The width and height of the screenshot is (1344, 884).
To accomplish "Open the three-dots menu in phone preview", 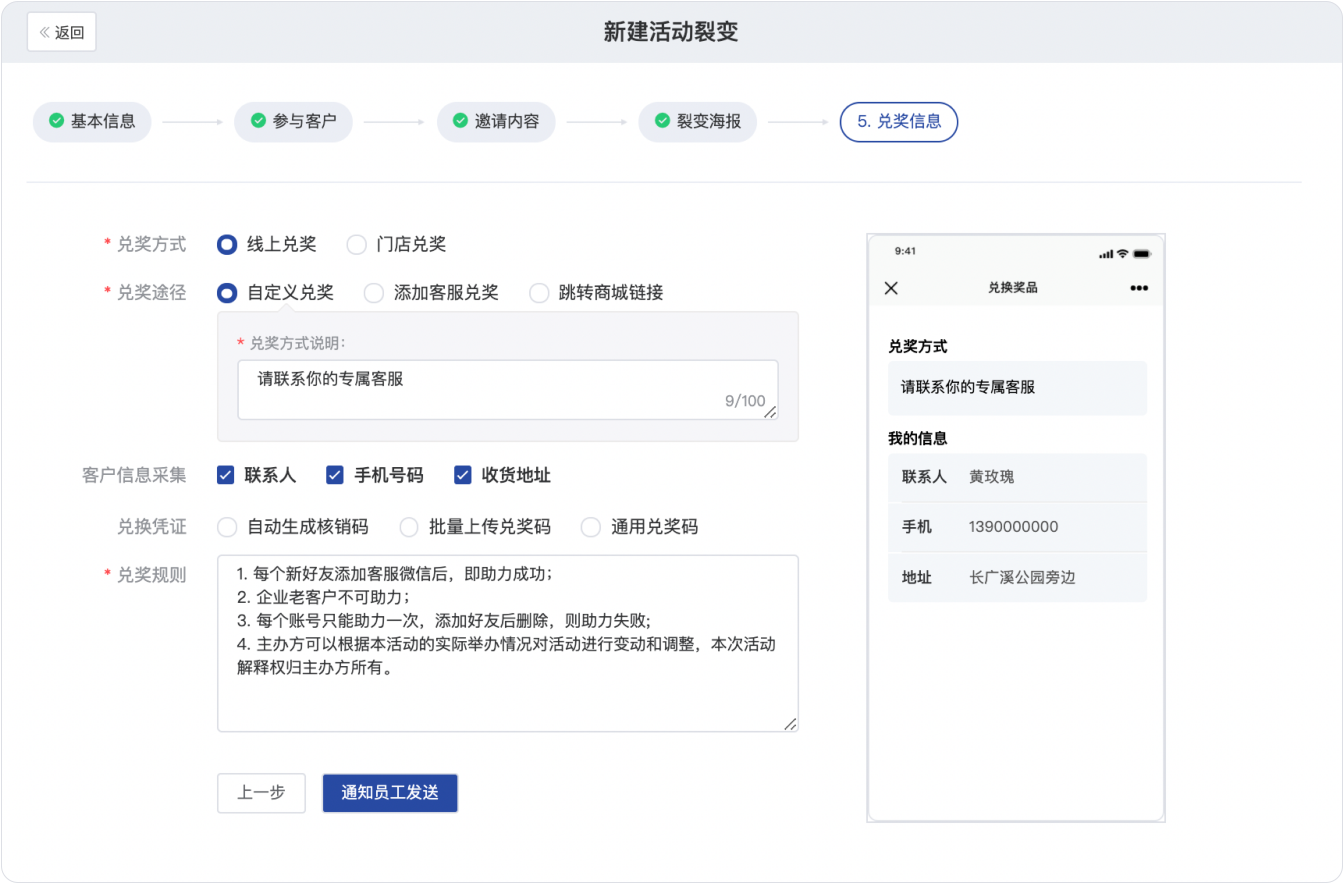I will click(x=1139, y=288).
